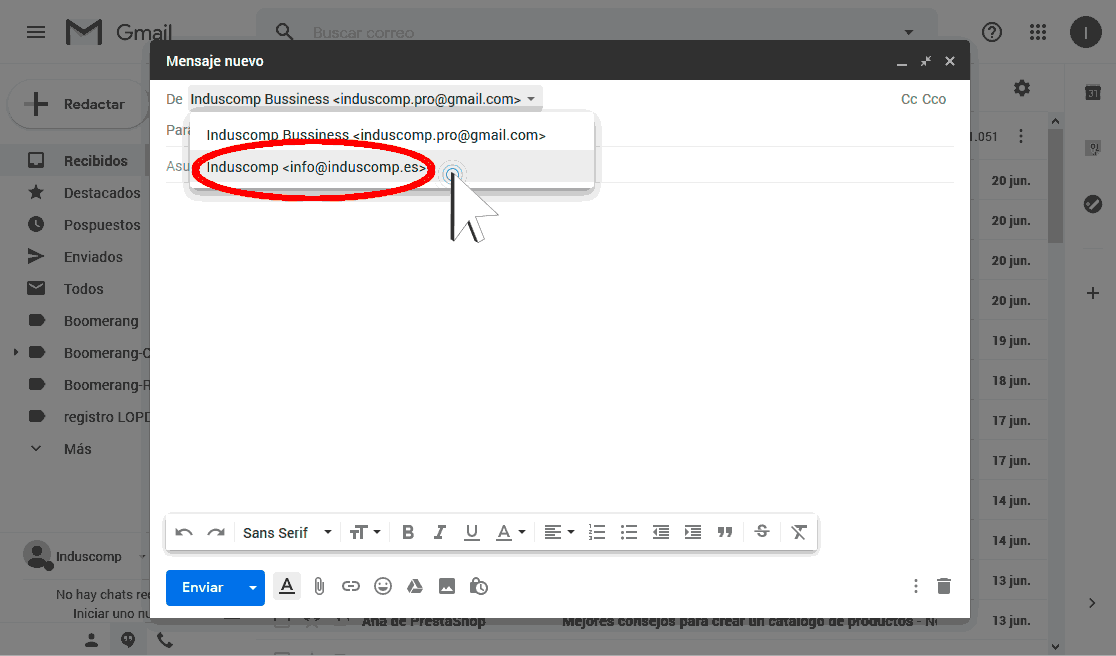
Task: Toggle bold formatting
Action: pos(408,532)
